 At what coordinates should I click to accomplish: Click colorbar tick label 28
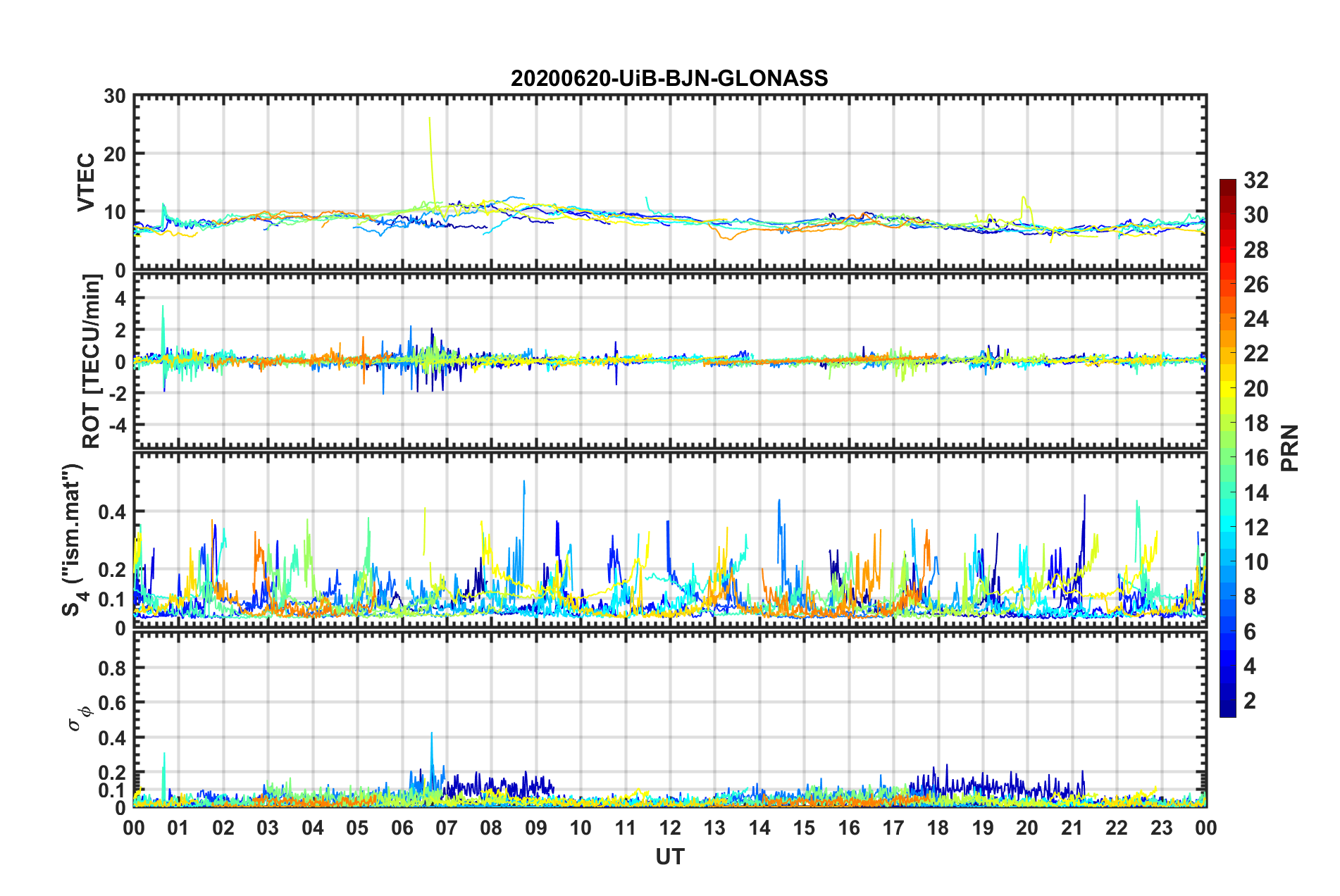1255,250
